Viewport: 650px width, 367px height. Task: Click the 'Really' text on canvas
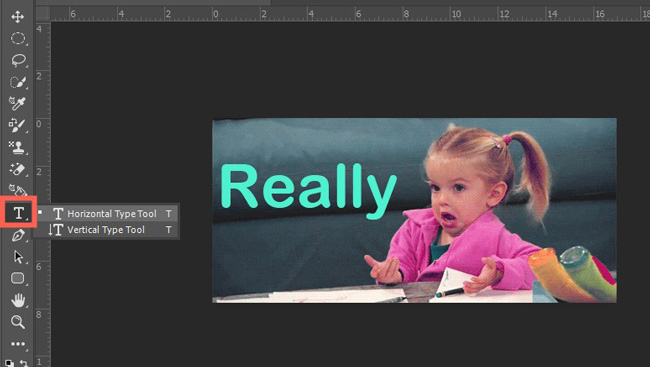[x=308, y=190]
